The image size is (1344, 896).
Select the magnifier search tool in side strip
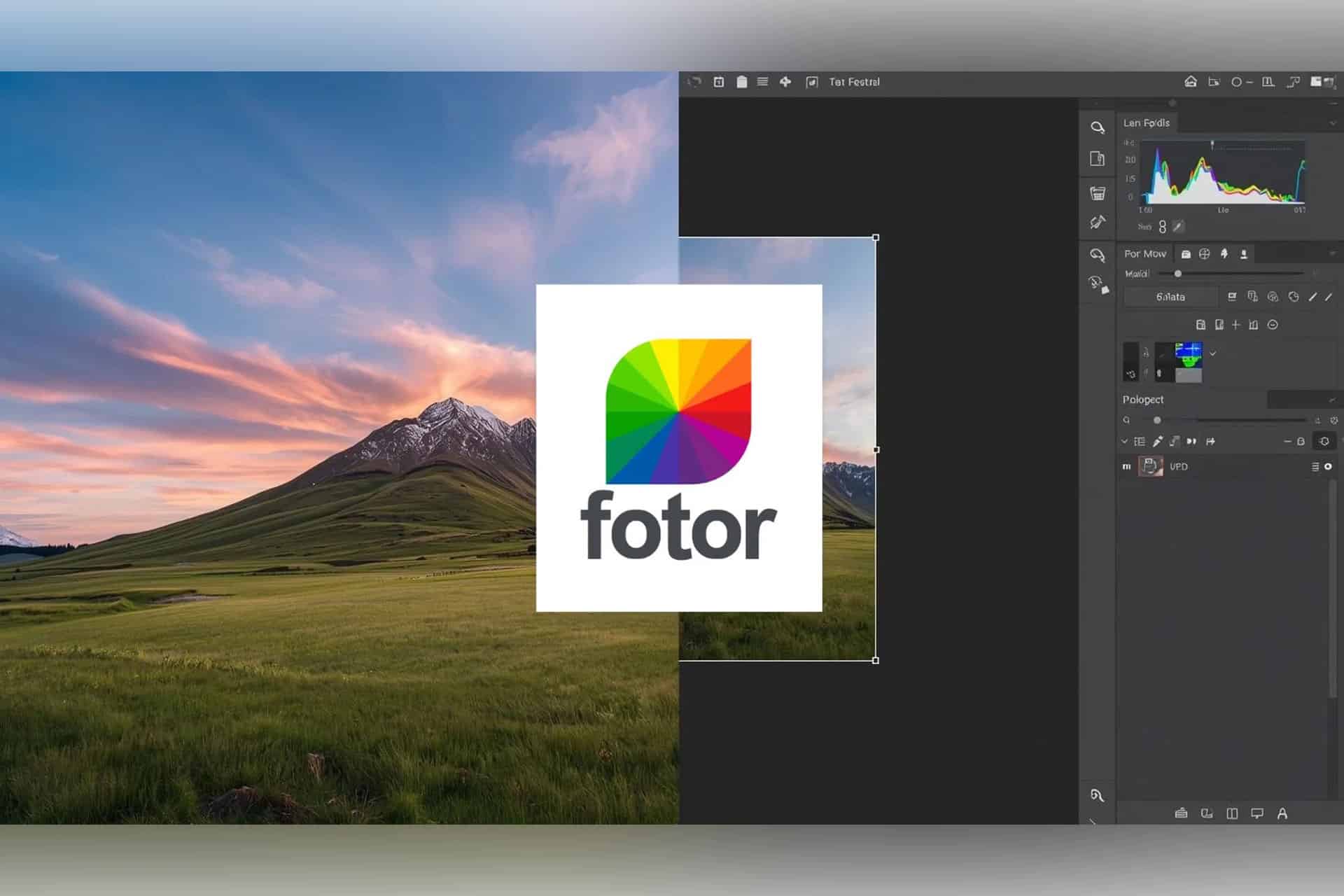click(1097, 127)
